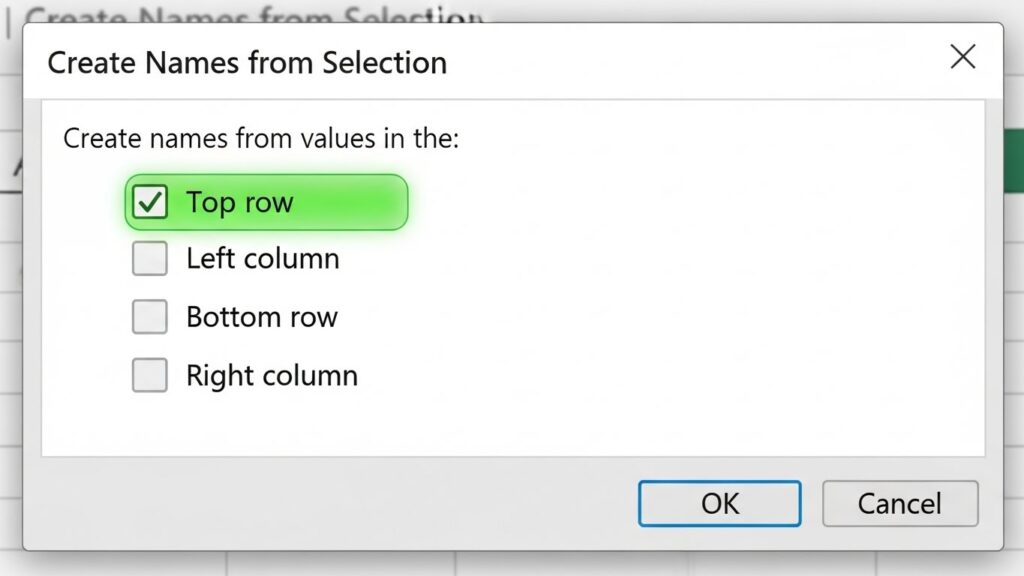Viewport: 1024px width, 576px height.
Task: Check the Right column checkbox
Action: (x=150, y=375)
